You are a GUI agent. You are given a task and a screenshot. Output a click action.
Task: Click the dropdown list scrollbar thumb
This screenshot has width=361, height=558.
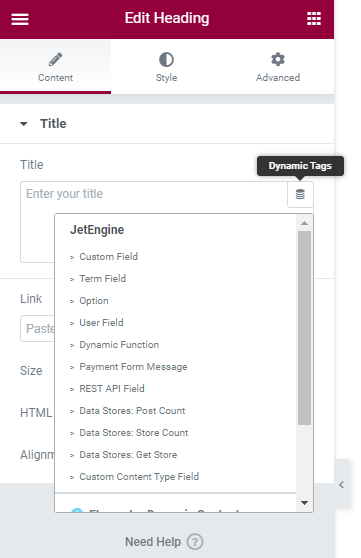[304, 328]
